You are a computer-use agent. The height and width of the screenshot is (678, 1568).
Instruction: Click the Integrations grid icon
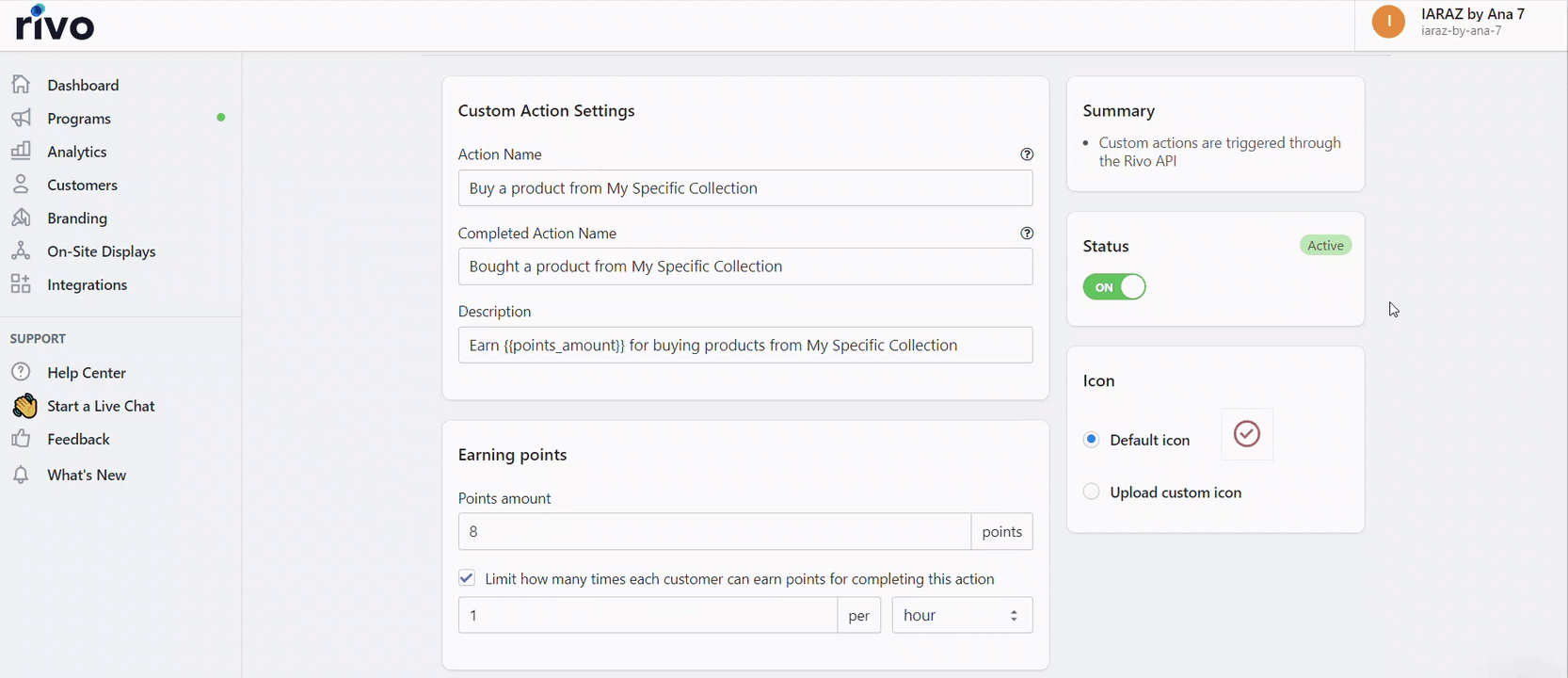pyautogui.click(x=21, y=284)
